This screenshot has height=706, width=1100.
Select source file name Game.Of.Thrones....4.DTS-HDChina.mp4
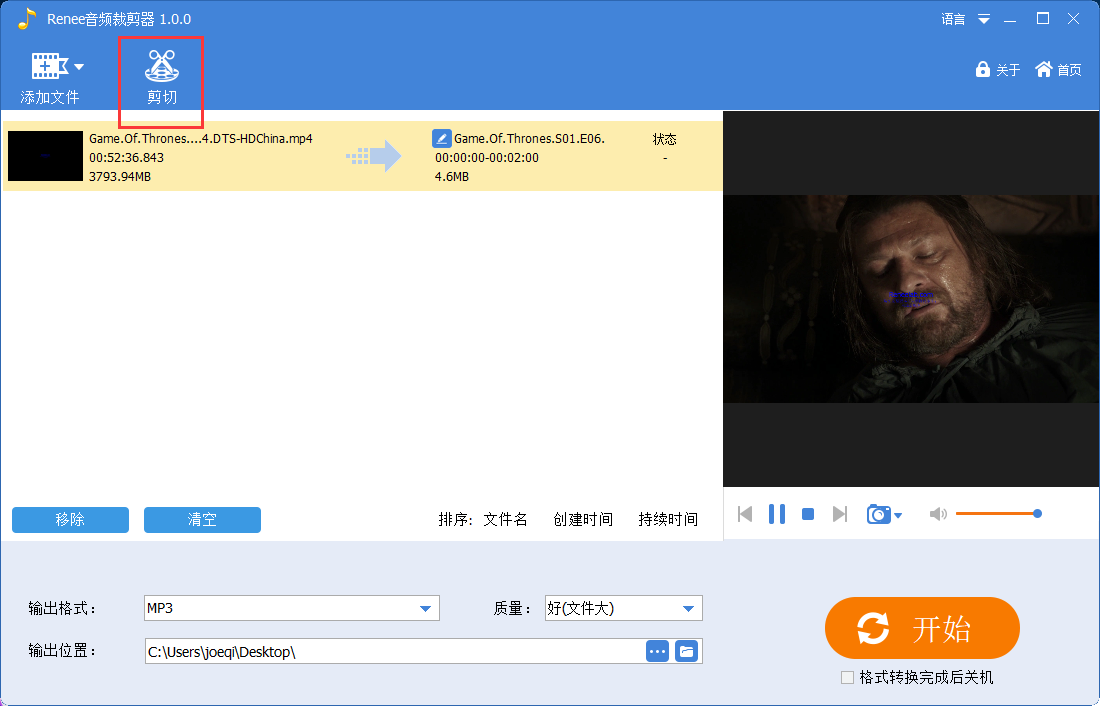coord(201,138)
